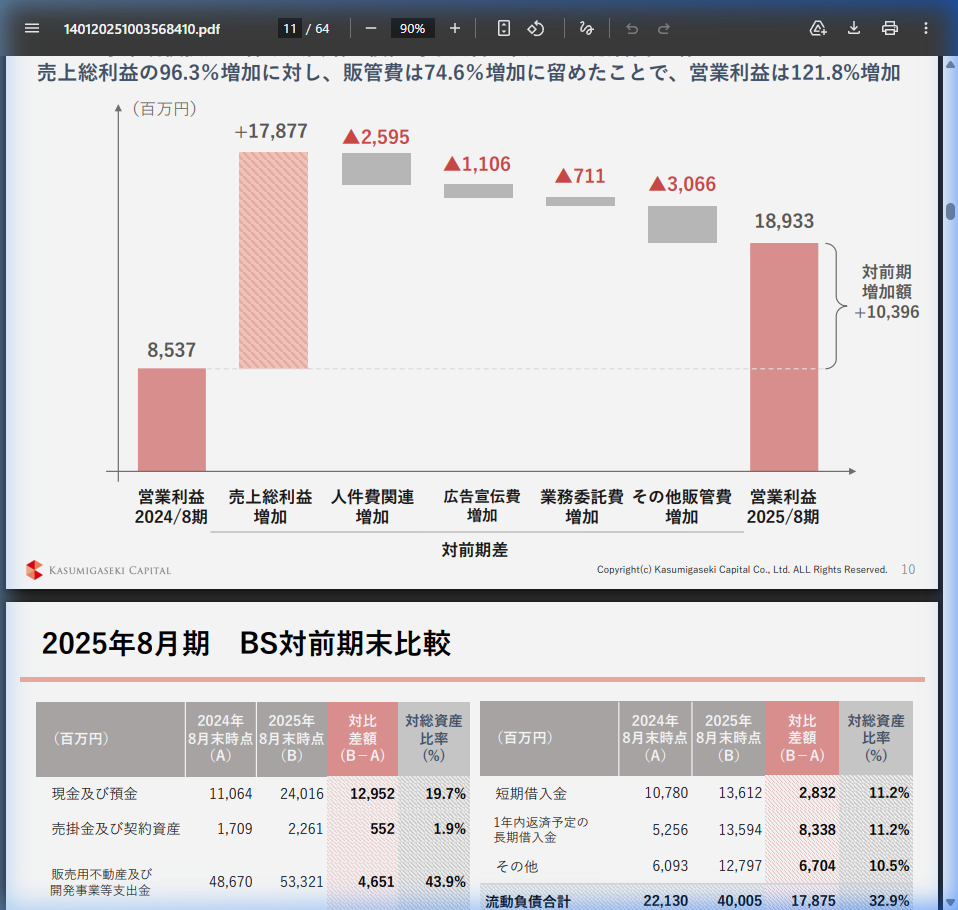Click the 90% zoom level field

coord(412,28)
